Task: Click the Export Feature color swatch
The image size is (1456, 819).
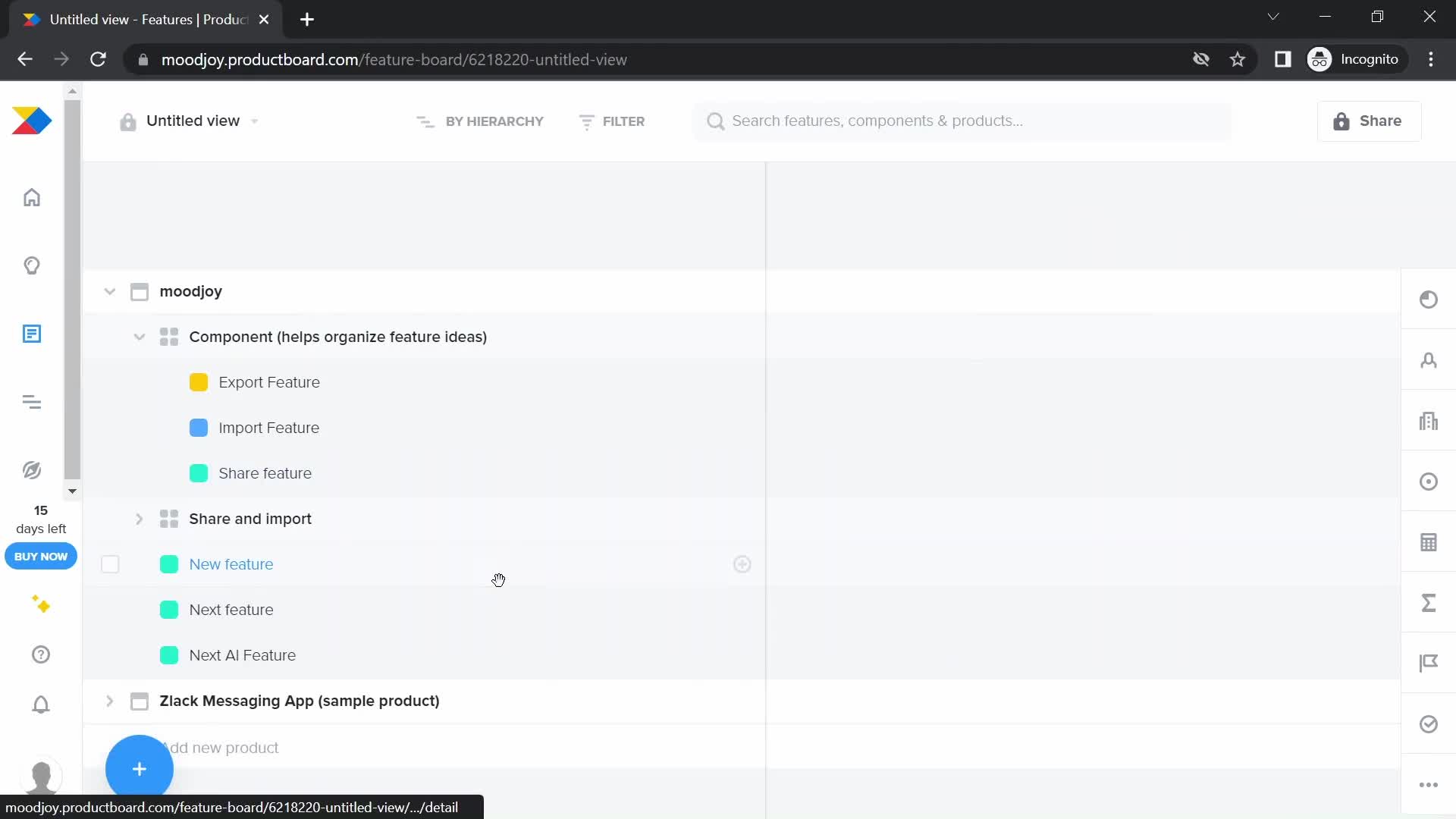Action: click(199, 382)
